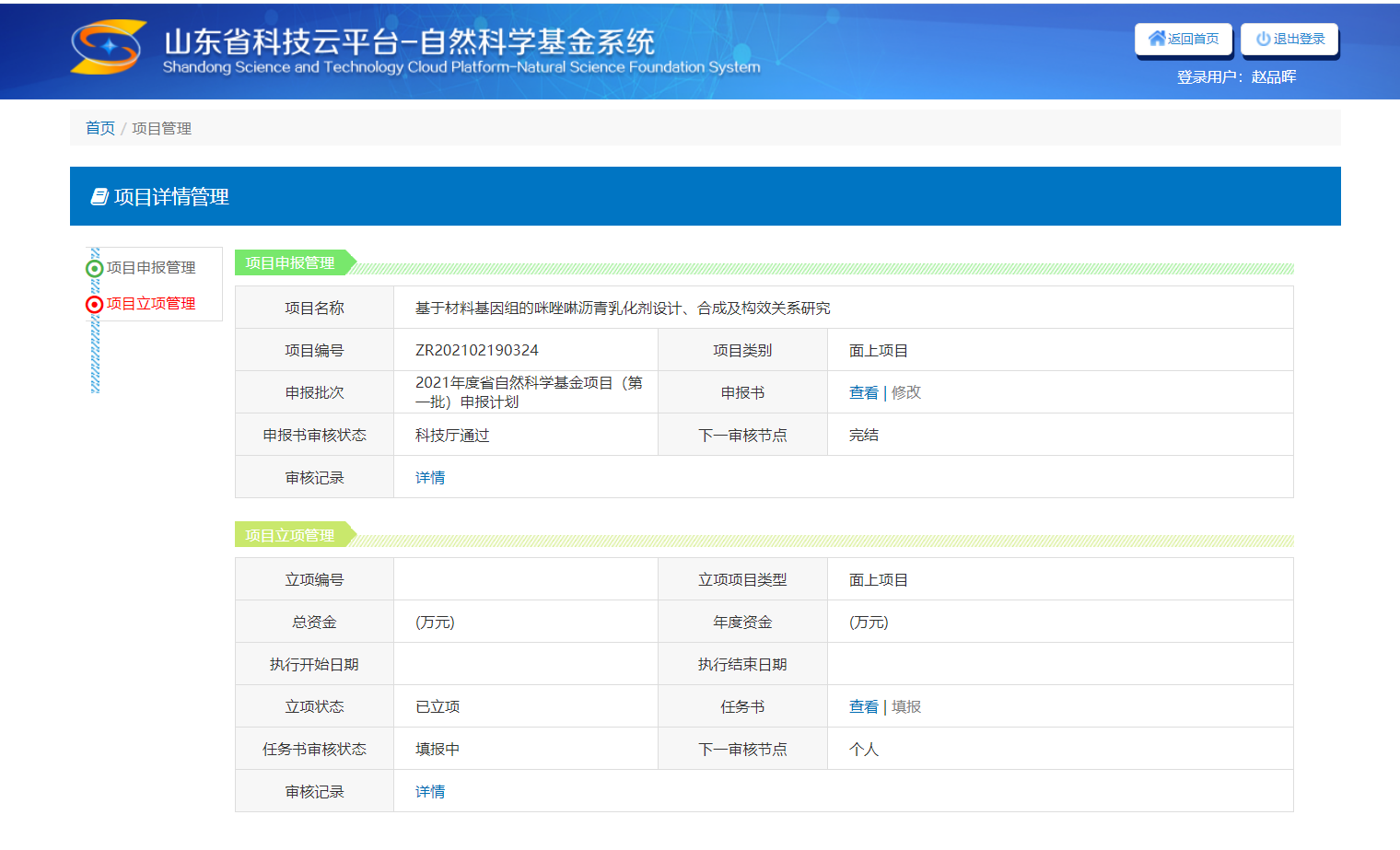Click the red circle icon for 项目立项管理
Viewport: 1400px width, 850px height.
[94, 305]
